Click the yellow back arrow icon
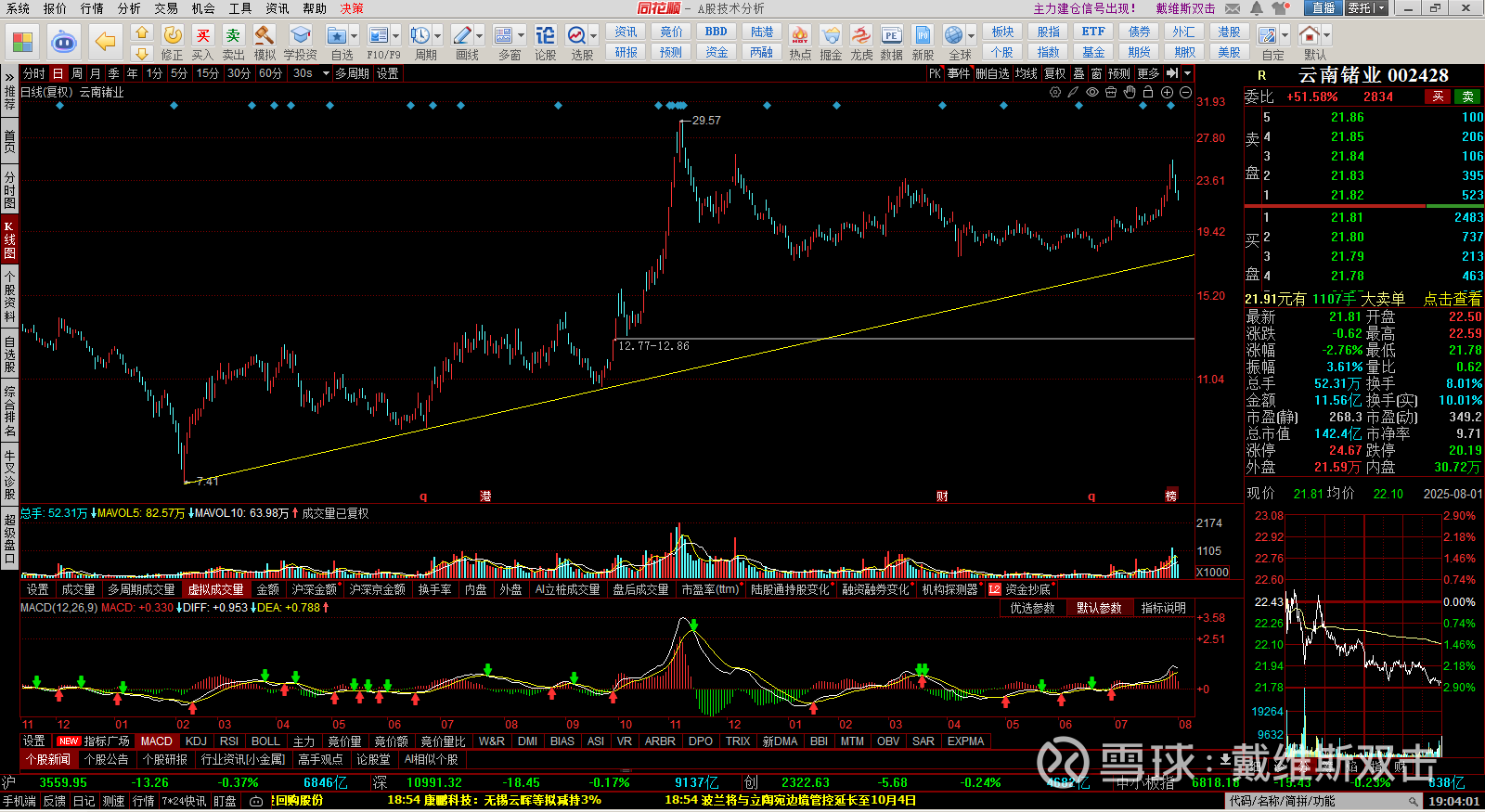 (106, 42)
